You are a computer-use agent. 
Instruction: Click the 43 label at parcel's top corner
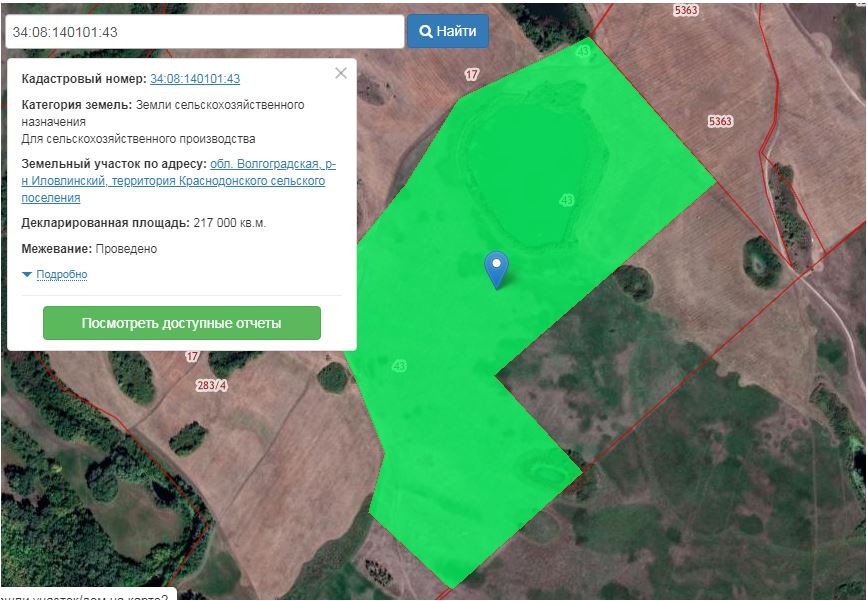pyautogui.click(x=584, y=50)
